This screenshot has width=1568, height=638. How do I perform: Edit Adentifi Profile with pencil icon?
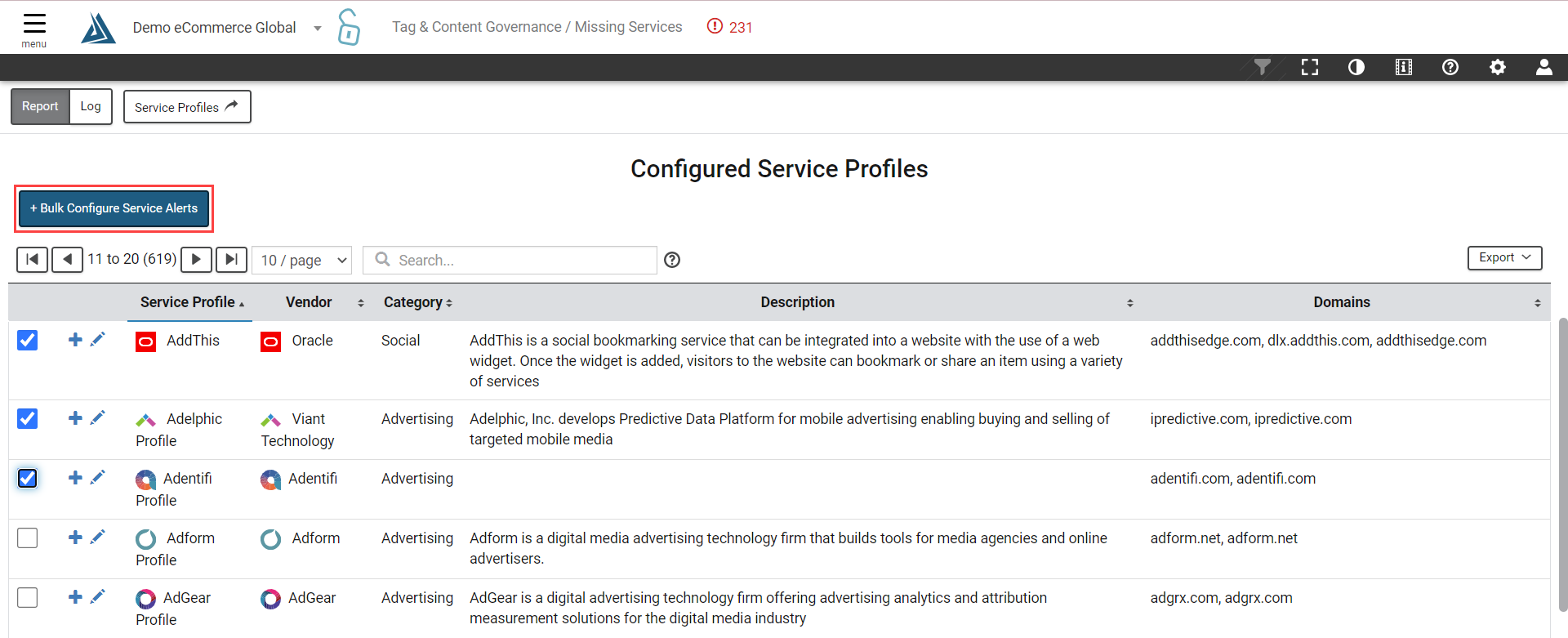[98, 478]
